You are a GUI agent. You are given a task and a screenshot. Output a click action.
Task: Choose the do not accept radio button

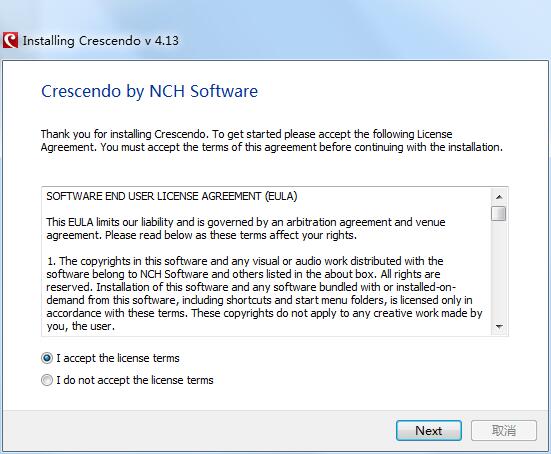47,380
